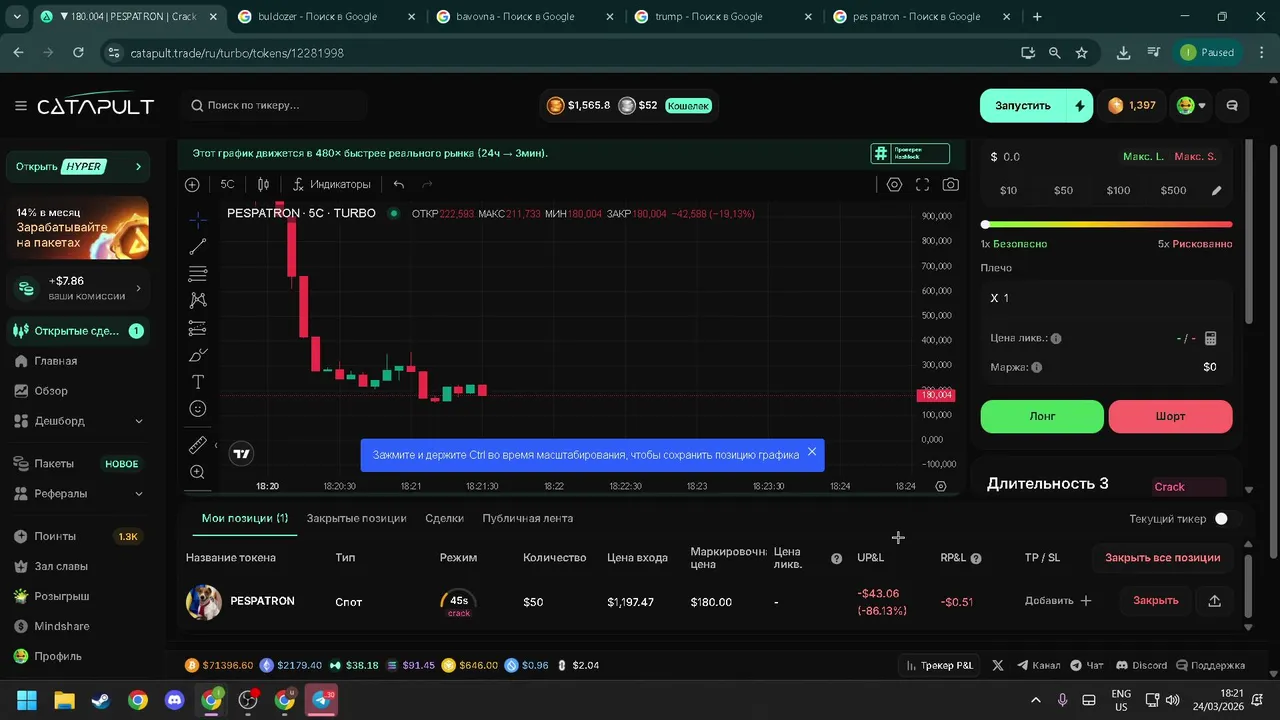This screenshot has height=720, width=1280.
Task: Open the profile avatar dropdown
Action: point(1191,106)
